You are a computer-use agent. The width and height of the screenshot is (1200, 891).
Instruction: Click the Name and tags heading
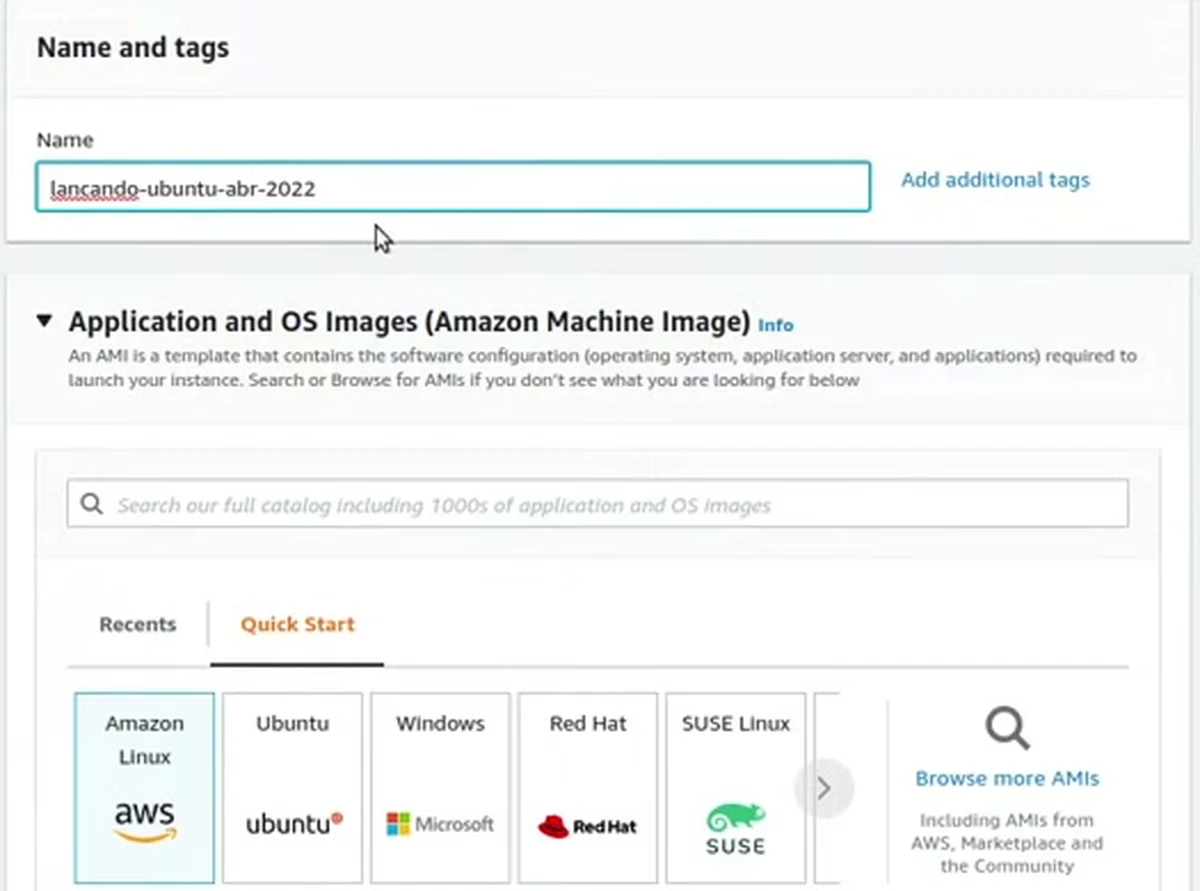[x=133, y=47]
